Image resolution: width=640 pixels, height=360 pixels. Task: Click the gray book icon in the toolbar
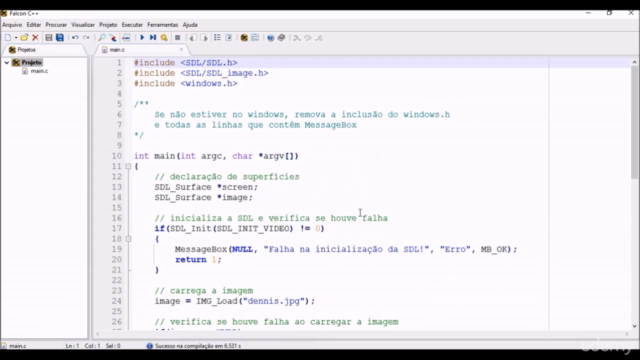pos(281,38)
